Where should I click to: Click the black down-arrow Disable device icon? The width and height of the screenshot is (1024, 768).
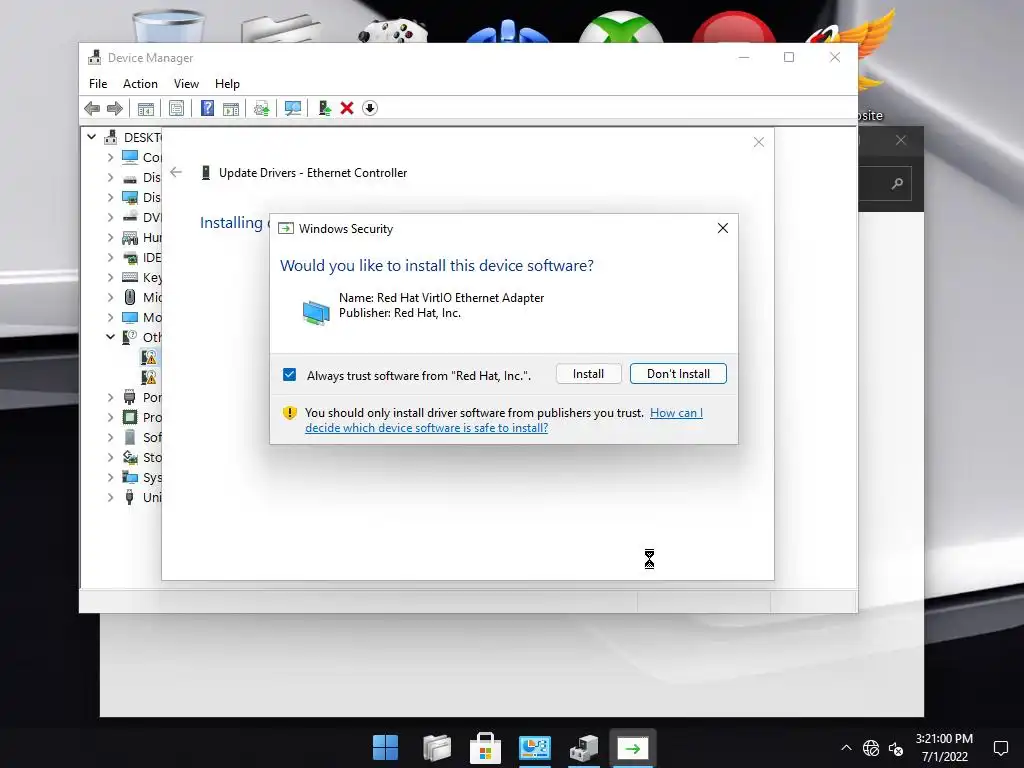tap(370, 108)
